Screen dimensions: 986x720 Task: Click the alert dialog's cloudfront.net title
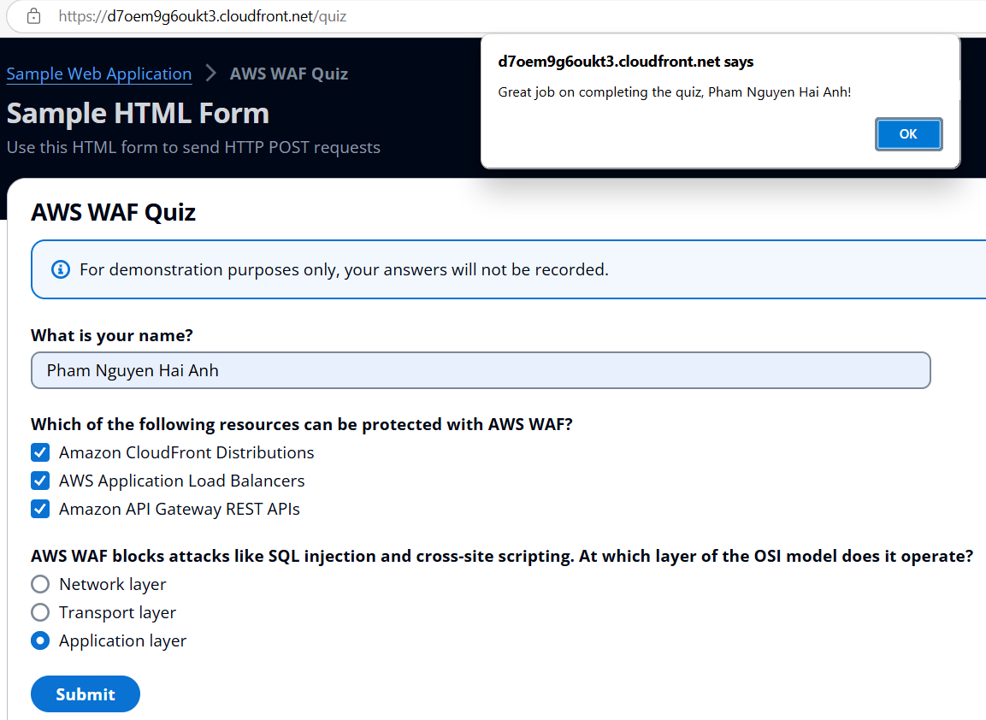[x=626, y=62]
